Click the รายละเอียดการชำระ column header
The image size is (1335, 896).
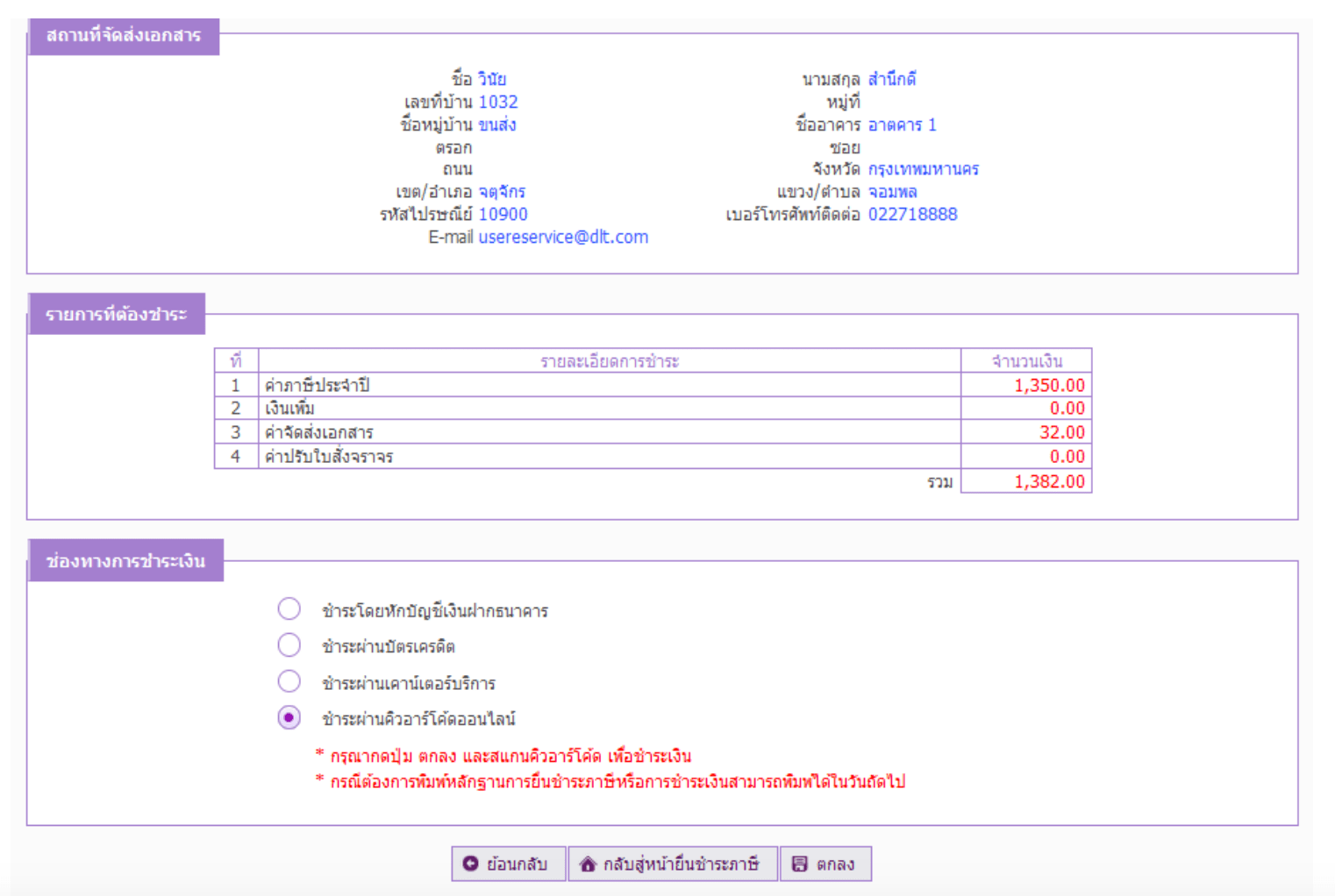(x=609, y=361)
